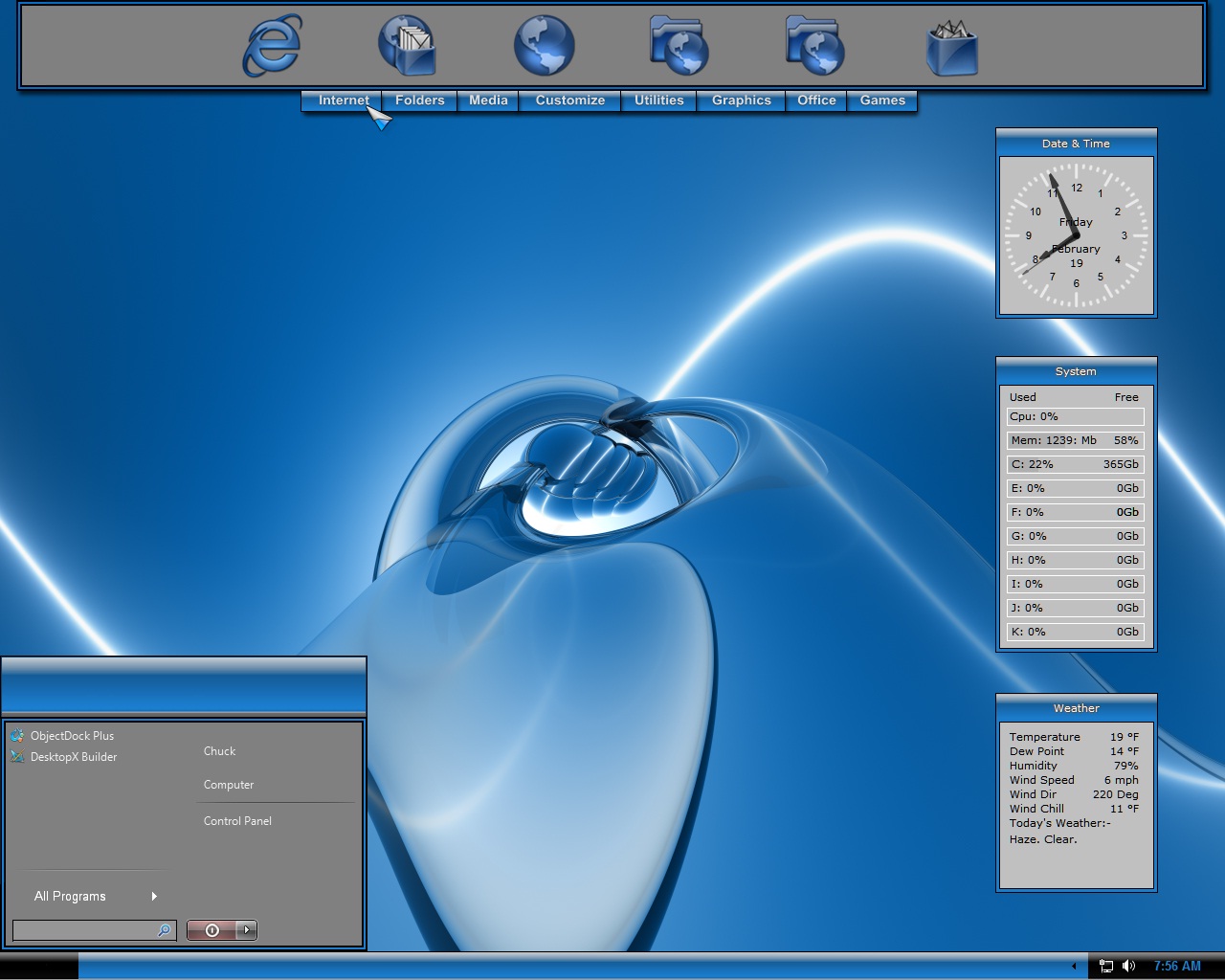1225x980 pixels.
Task: Click the C: drive usage bar
Action: point(1076,464)
